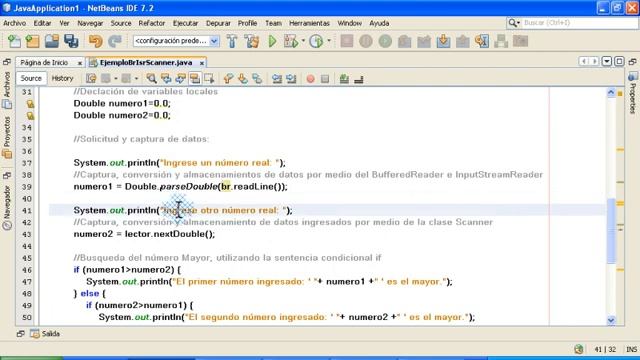Open the Source menu
Image resolution: width=640 pixels, height=360 pixels.
[121, 23]
